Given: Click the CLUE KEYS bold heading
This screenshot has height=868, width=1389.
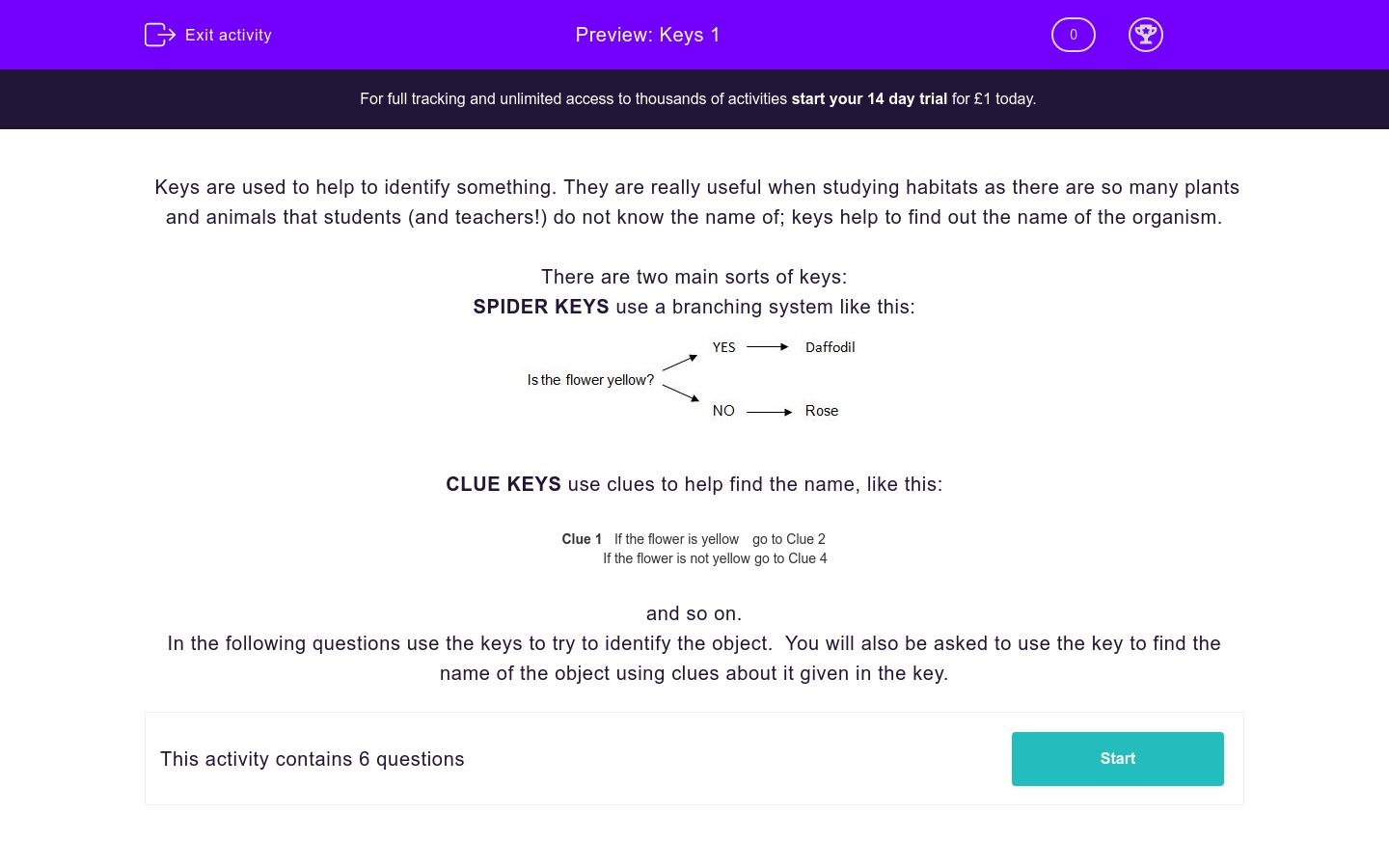Looking at the screenshot, I should pos(503,484).
